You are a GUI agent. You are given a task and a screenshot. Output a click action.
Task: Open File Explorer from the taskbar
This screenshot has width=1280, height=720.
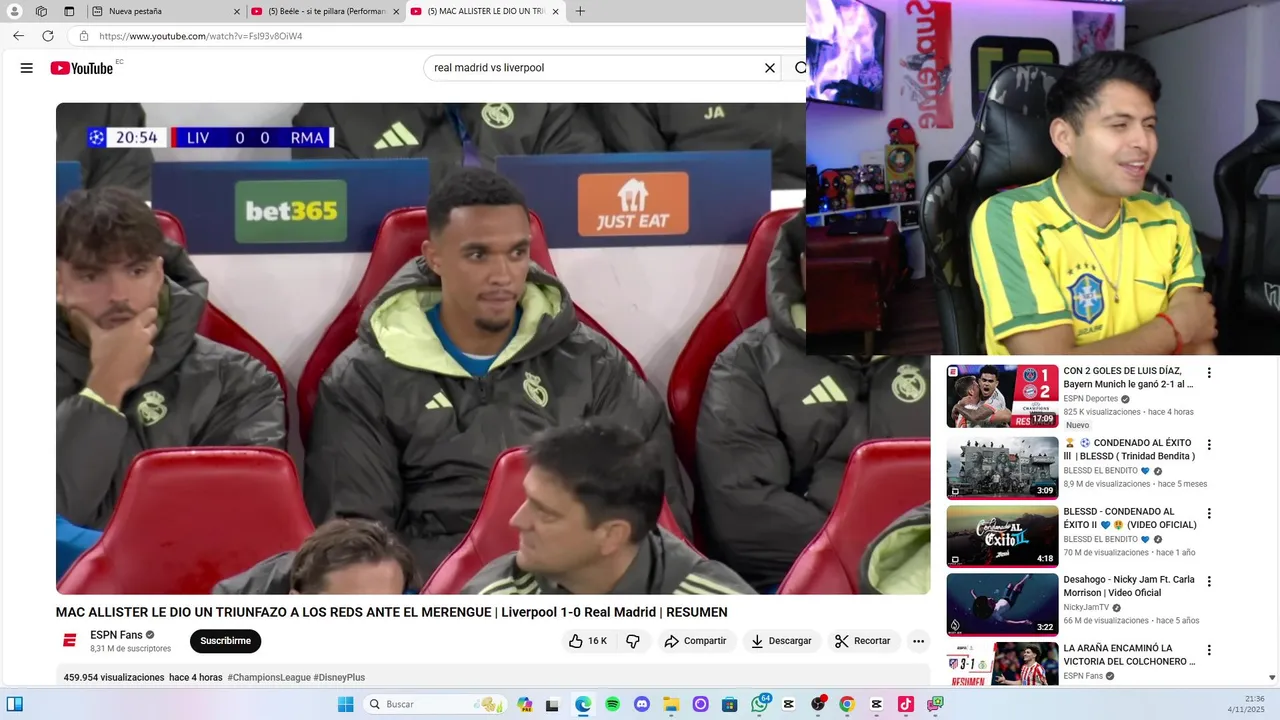[671, 704]
